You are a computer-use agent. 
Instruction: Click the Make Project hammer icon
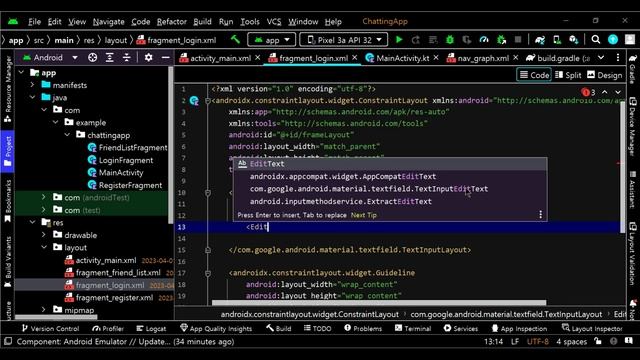click(x=235, y=40)
